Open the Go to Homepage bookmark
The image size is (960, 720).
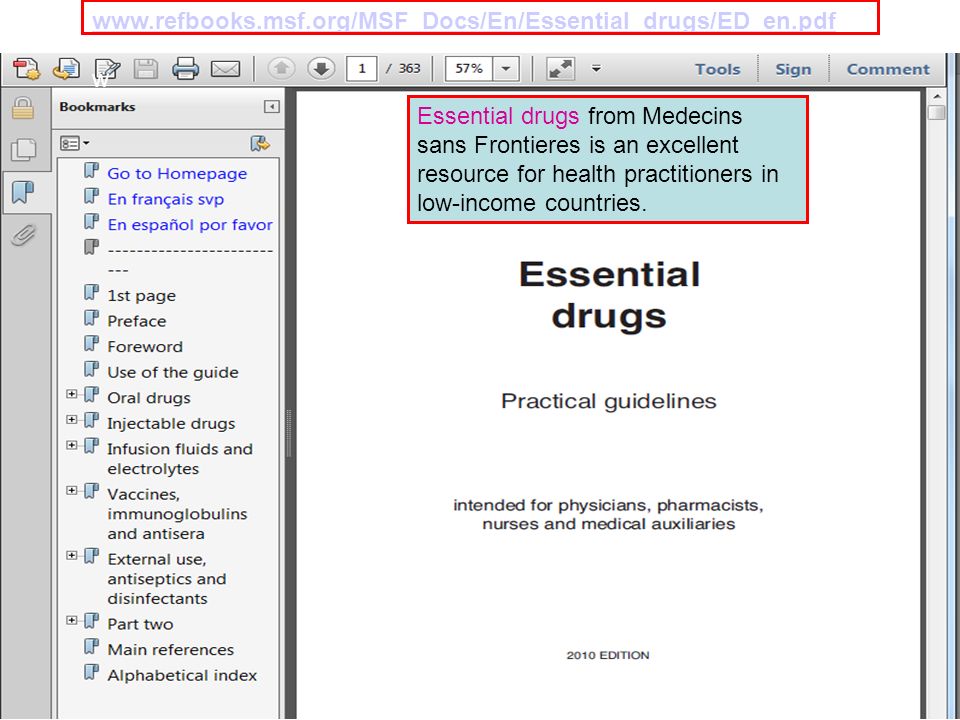coord(177,173)
